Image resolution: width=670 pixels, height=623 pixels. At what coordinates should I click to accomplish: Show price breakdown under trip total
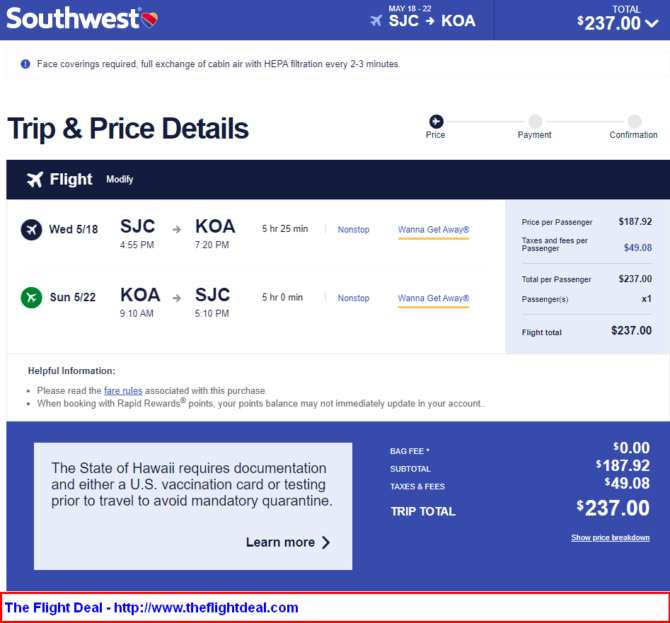tap(610, 538)
